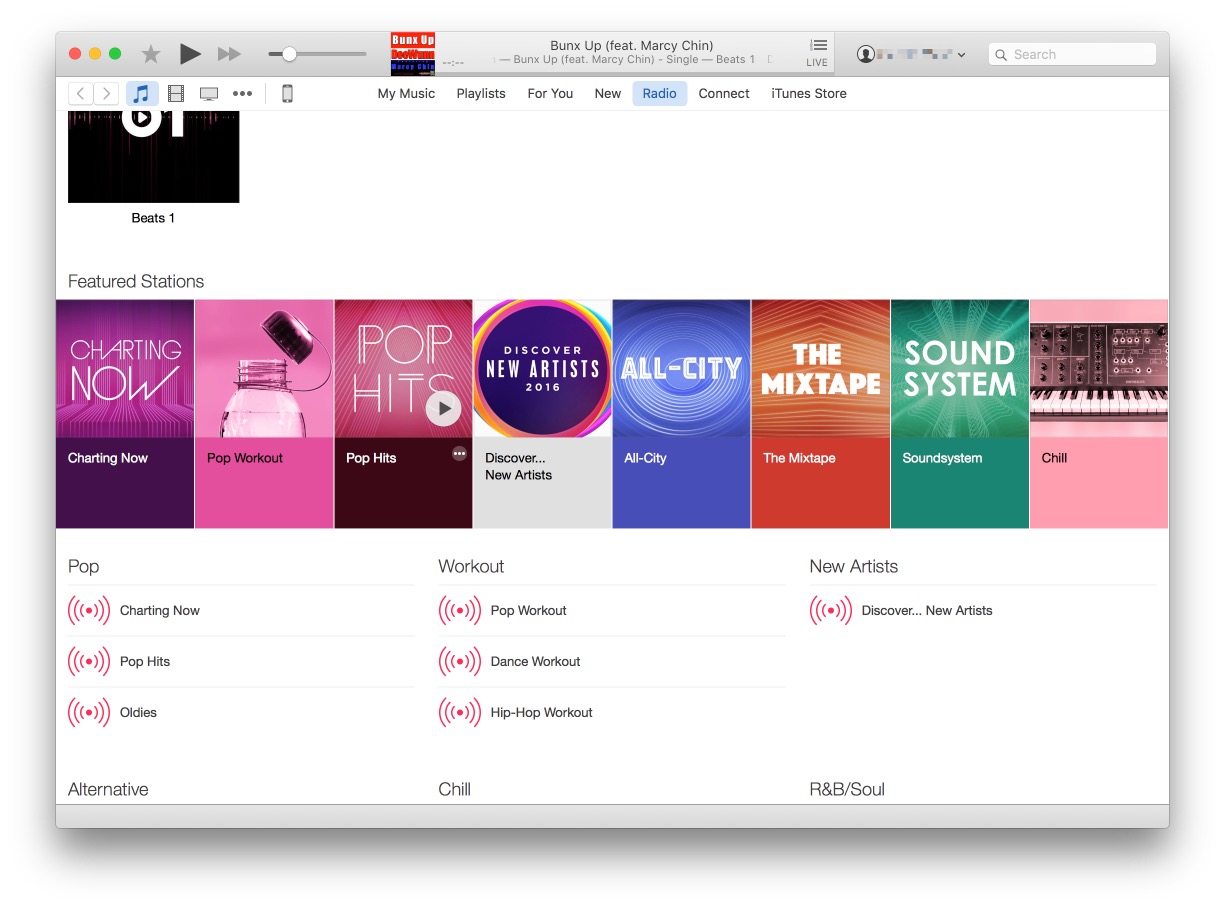Open the Music library icon

pos(142,94)
